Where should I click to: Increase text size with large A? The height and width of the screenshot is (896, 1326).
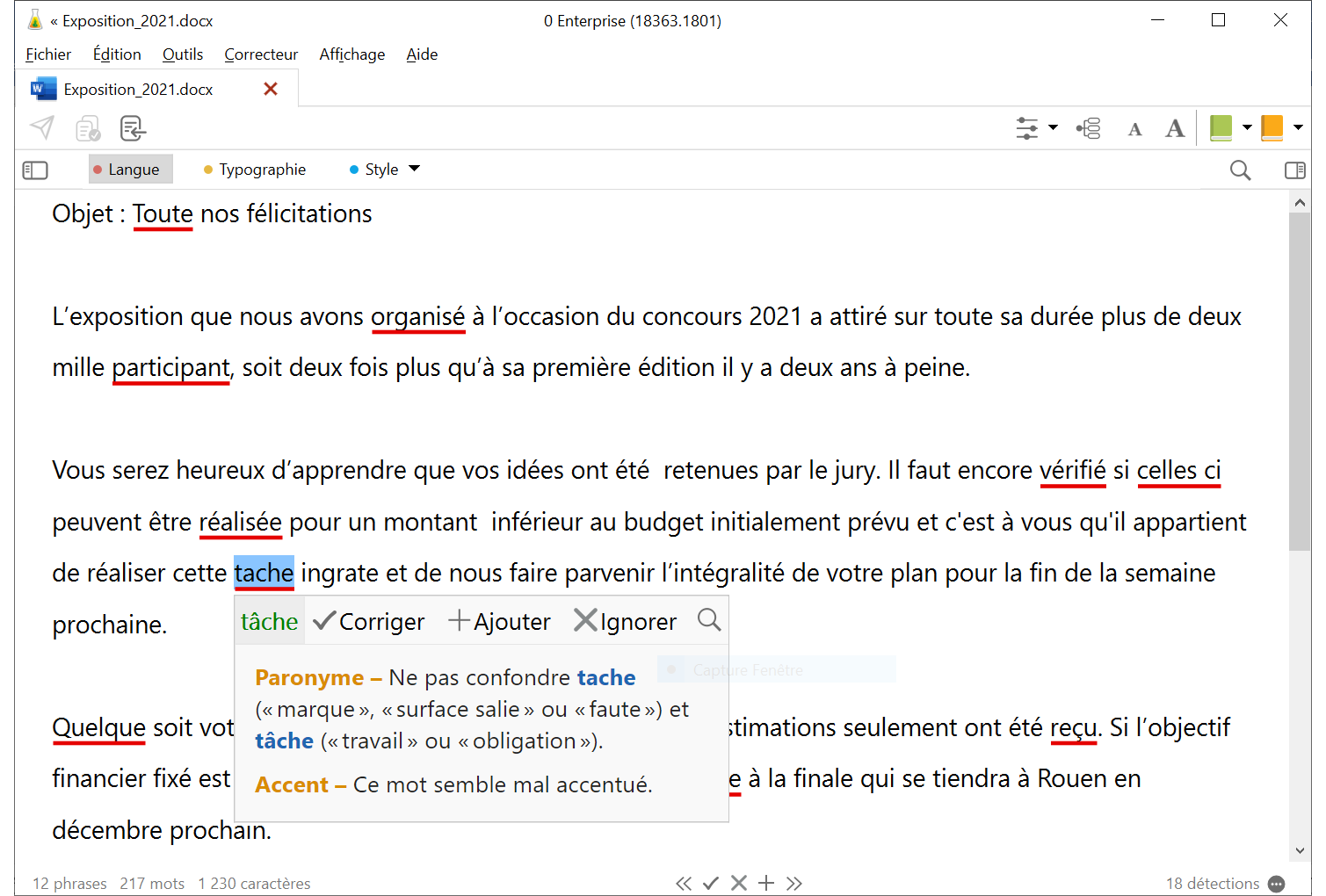coord(1175,128)
